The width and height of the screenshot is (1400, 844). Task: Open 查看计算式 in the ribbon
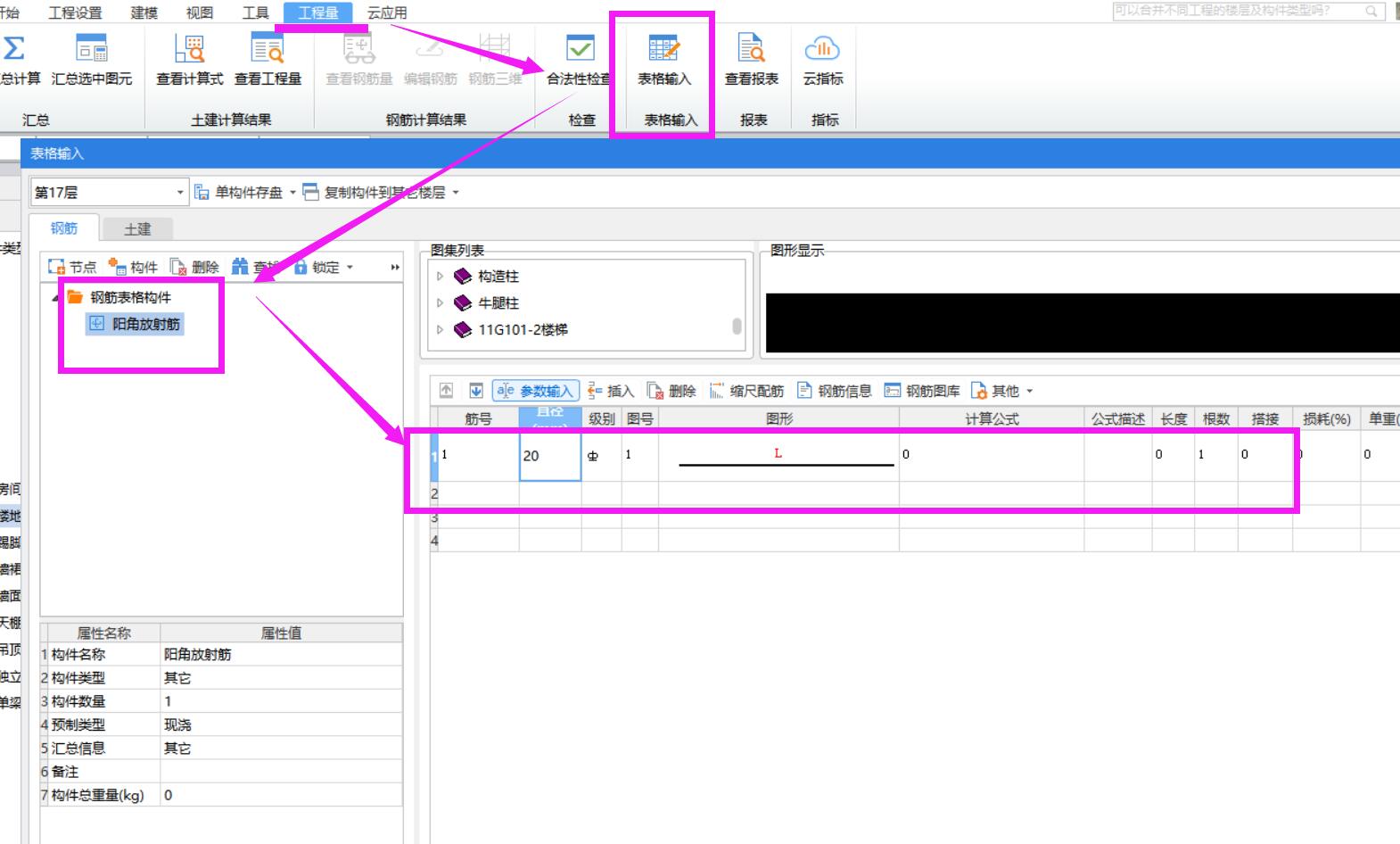(189, 59)
